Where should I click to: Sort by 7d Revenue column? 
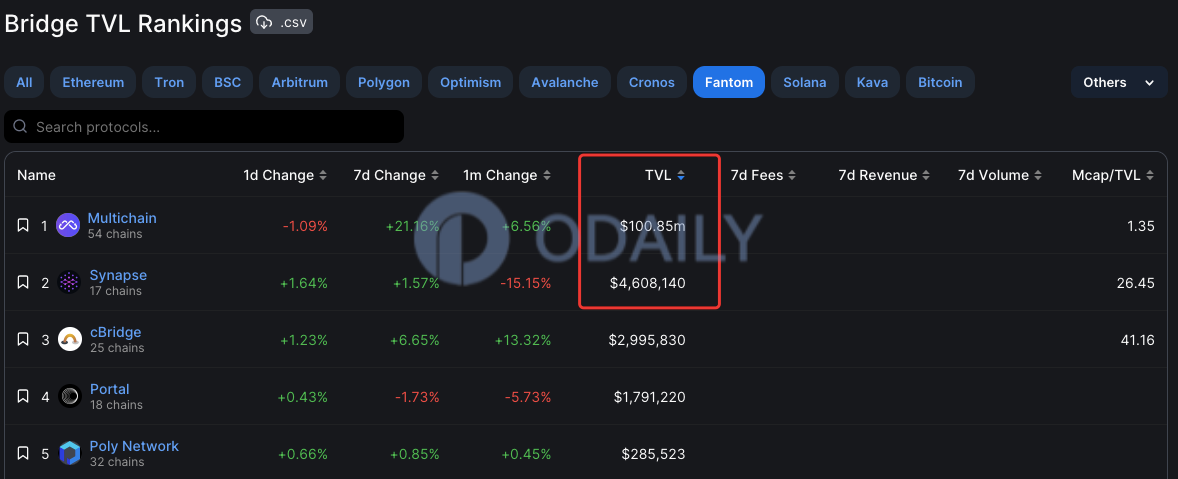(884, 176)
